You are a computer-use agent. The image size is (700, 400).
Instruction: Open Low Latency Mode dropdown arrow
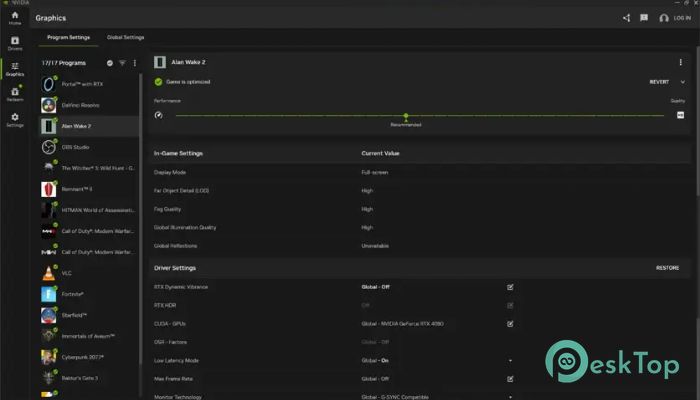tap(510, 361)
